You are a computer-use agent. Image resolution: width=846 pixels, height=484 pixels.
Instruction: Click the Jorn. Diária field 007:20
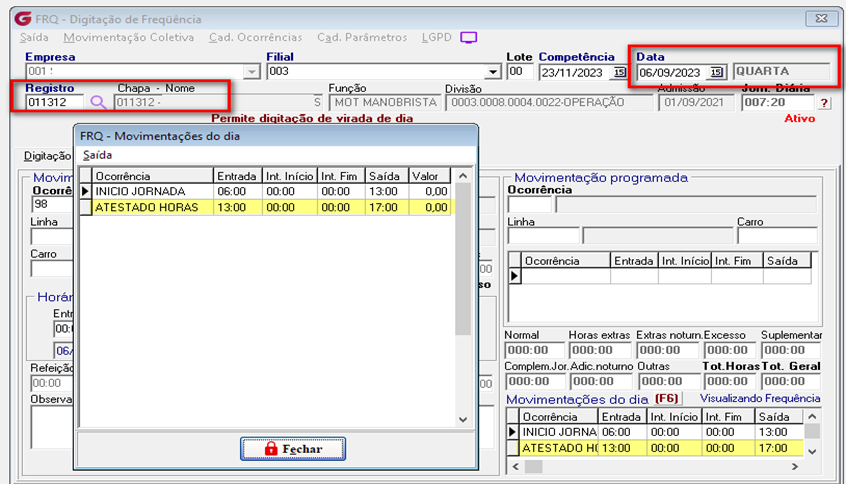click(777, 103)
